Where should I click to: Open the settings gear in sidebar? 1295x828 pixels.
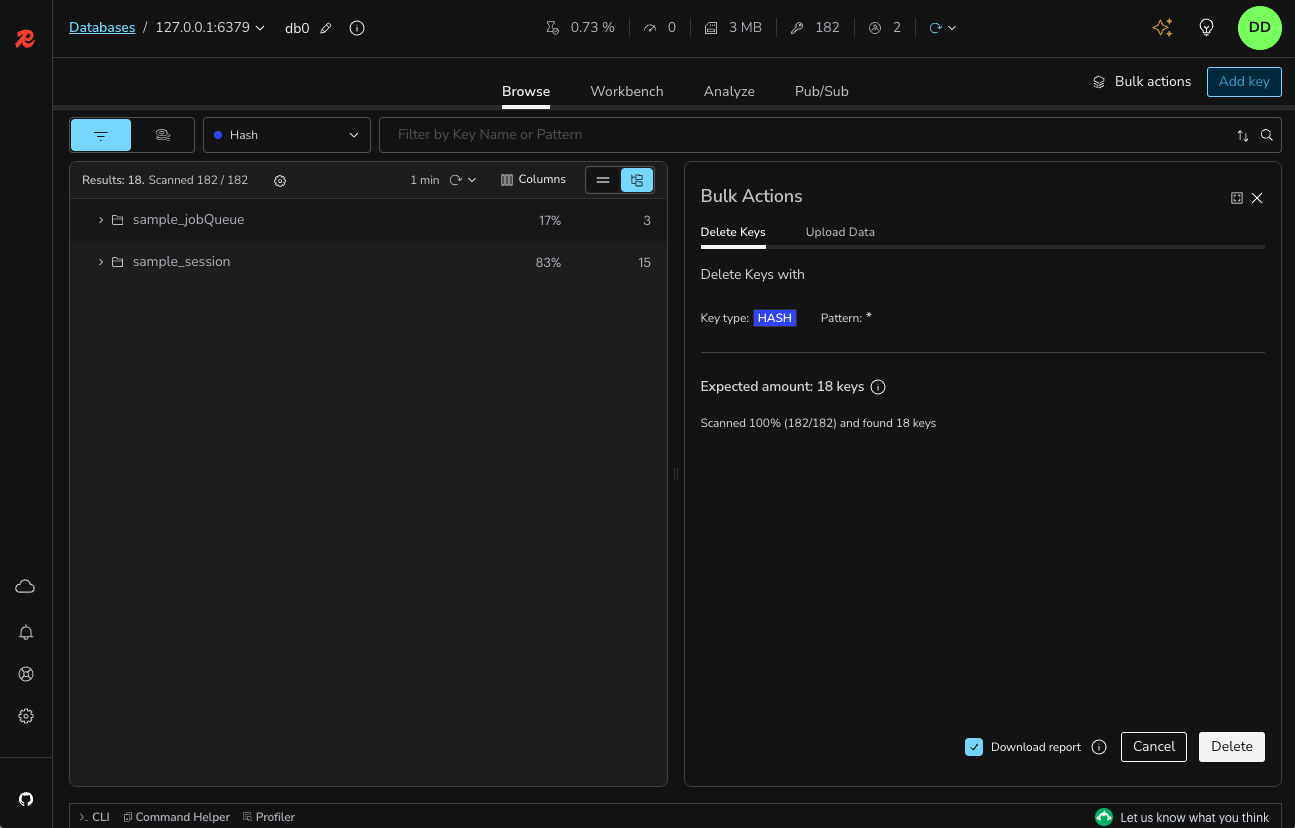26,716
